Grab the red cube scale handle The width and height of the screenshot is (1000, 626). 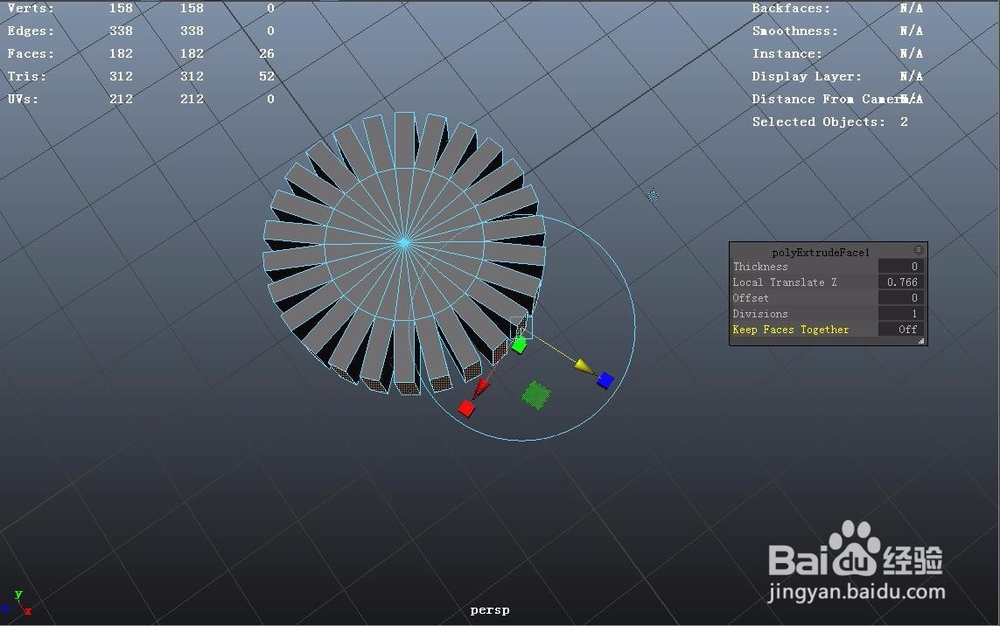[x=466, y=409]
